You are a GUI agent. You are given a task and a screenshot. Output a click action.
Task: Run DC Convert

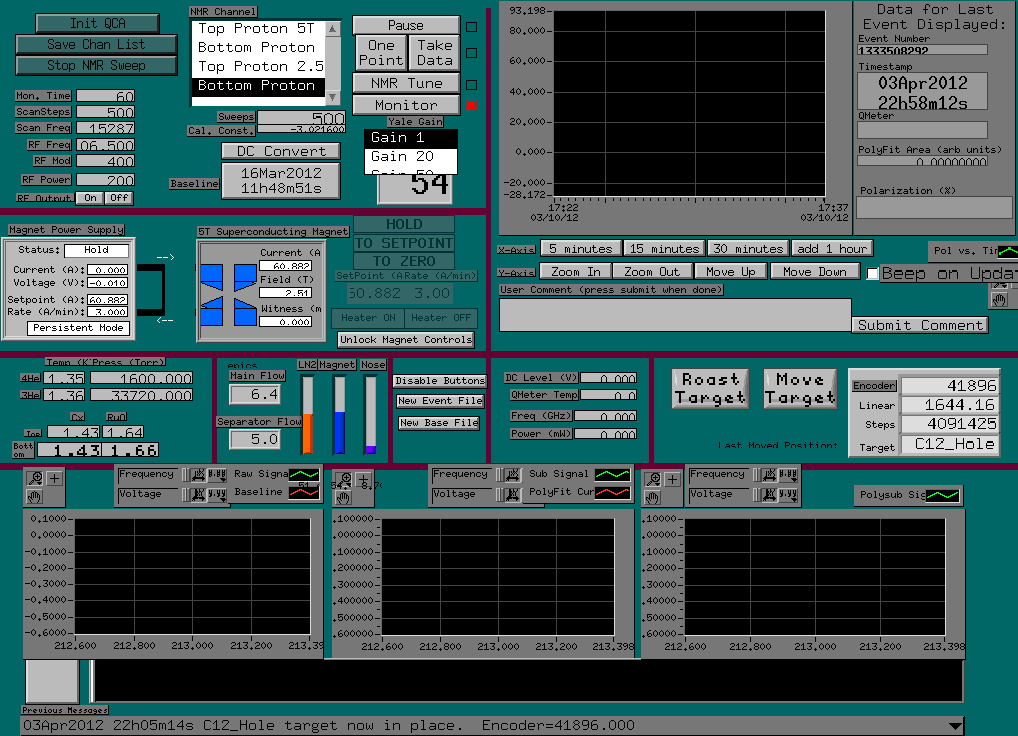click(280, 151)
